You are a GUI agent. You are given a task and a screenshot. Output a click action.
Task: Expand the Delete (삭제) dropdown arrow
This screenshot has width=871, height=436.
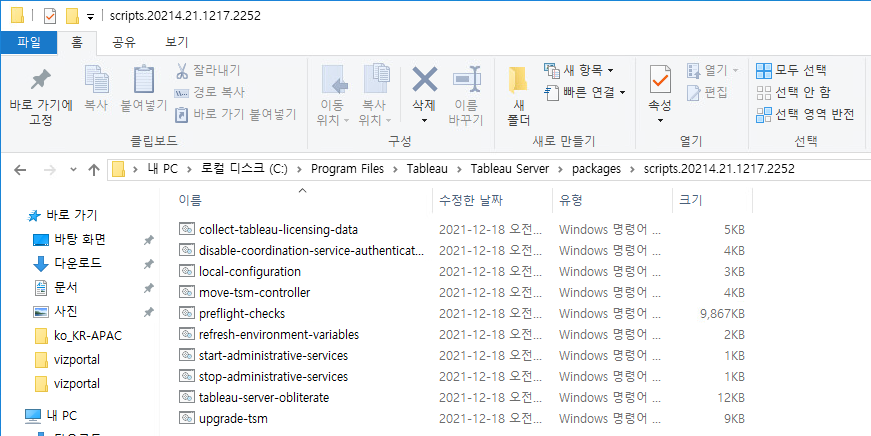[424, 121]
